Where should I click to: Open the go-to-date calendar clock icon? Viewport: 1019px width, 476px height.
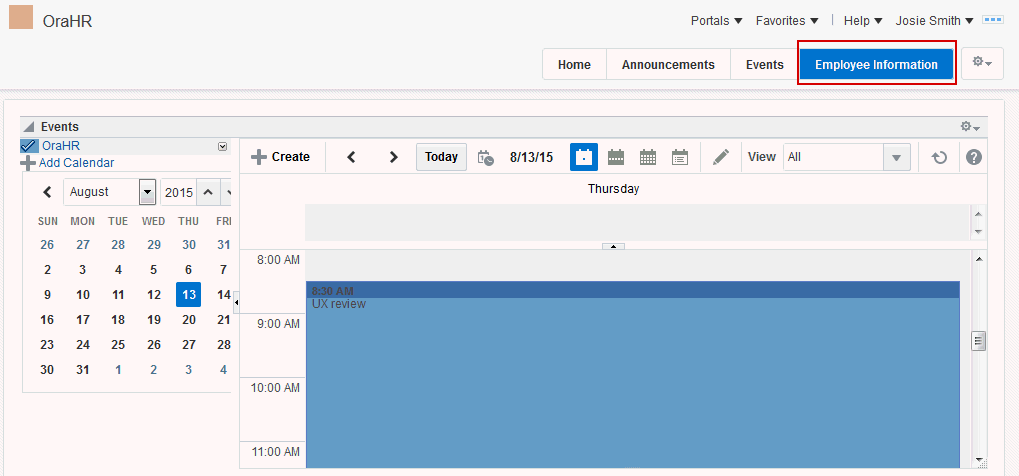[x=485, y=157]
